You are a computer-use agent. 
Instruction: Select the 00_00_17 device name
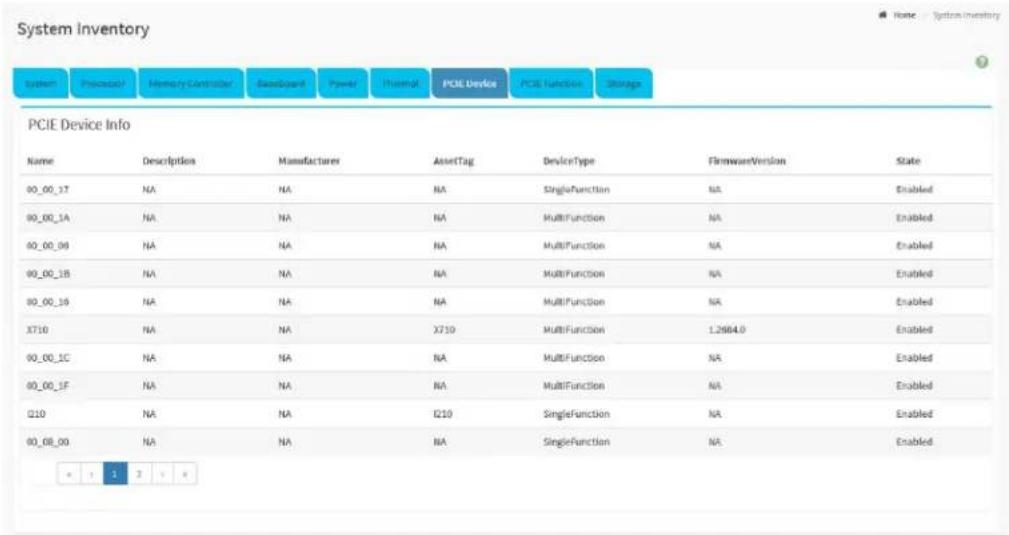click(x=48, y=190)
